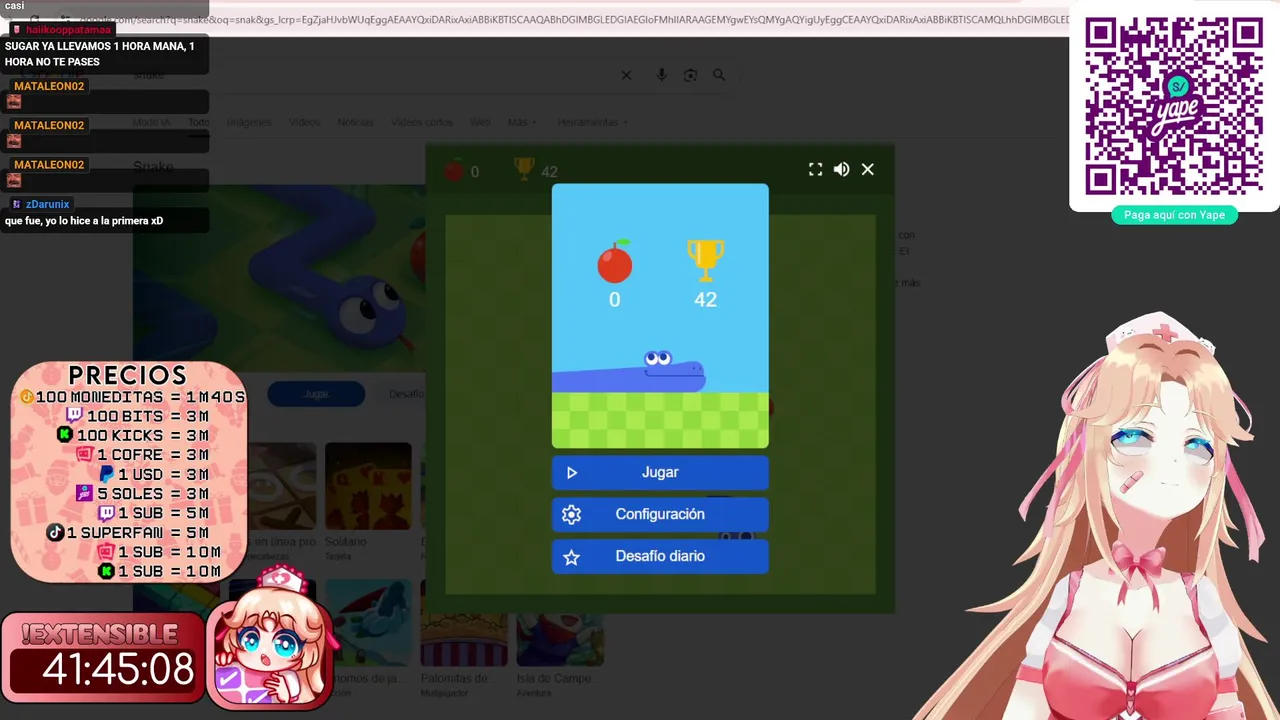This screenshot has width=1280, height=720.
Task: Switch to the Web results tab
Action: [480, 122]
